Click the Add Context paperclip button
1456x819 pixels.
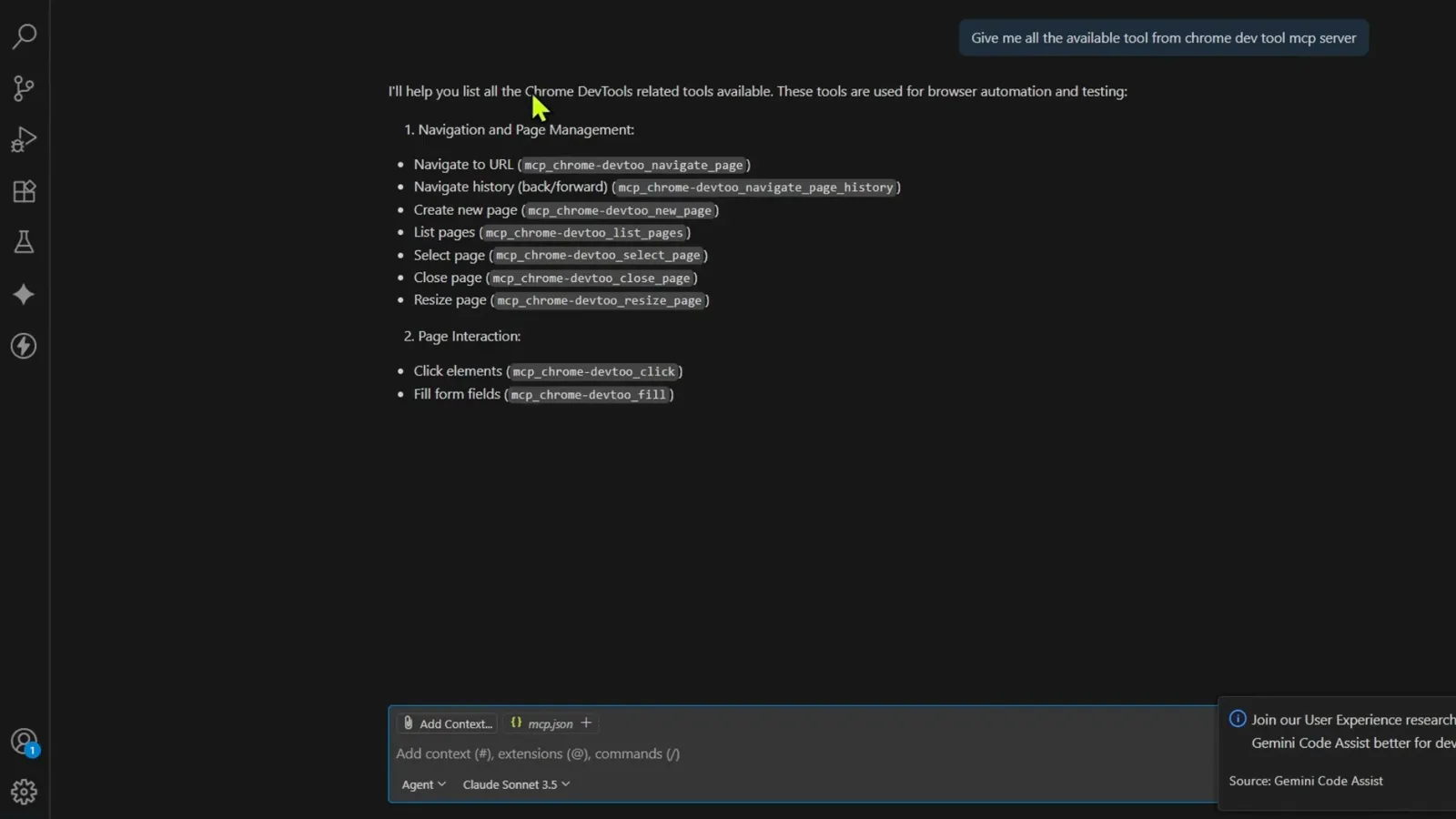[447, 723]
